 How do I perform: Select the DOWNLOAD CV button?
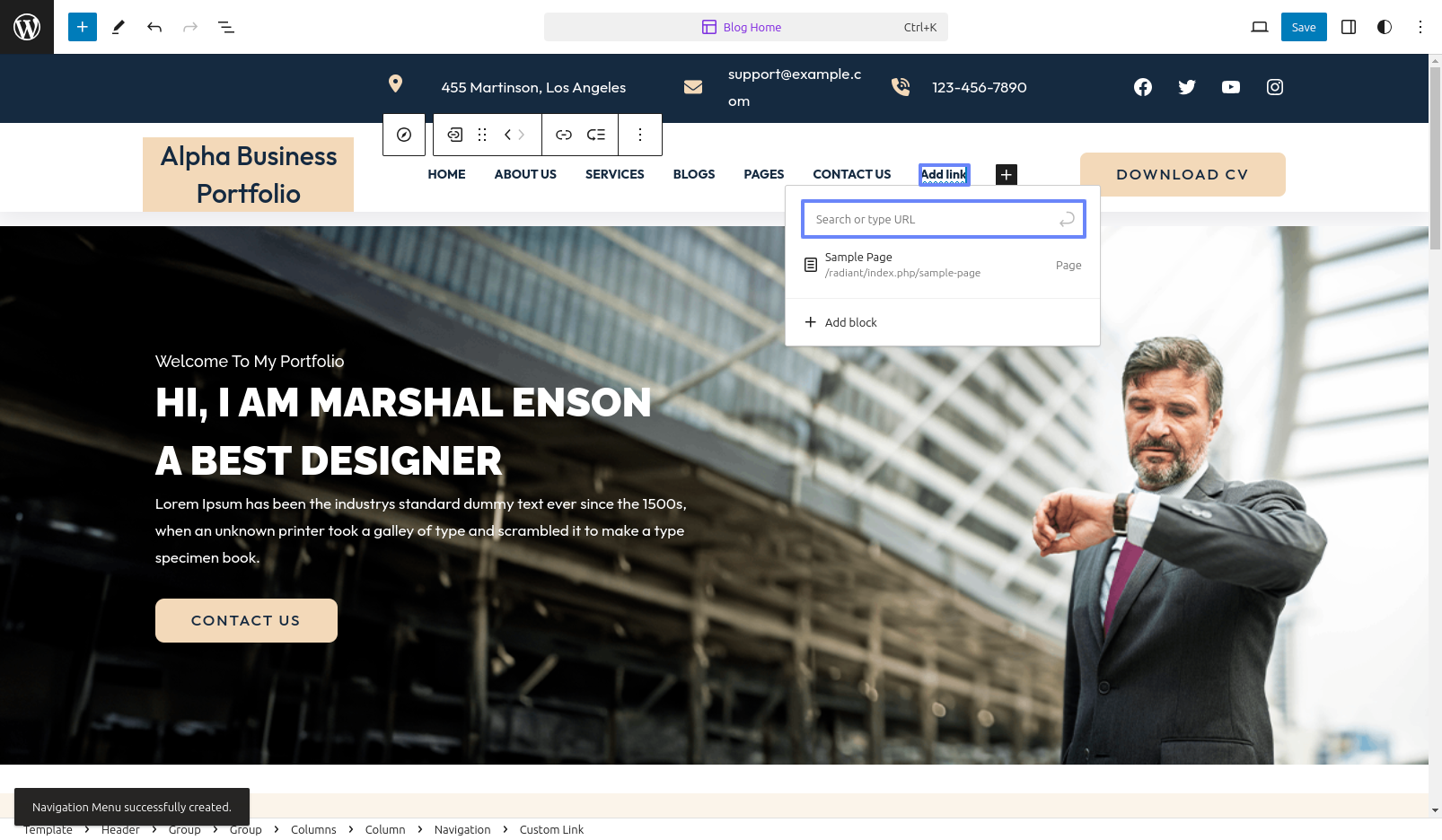pos(1183,174)
